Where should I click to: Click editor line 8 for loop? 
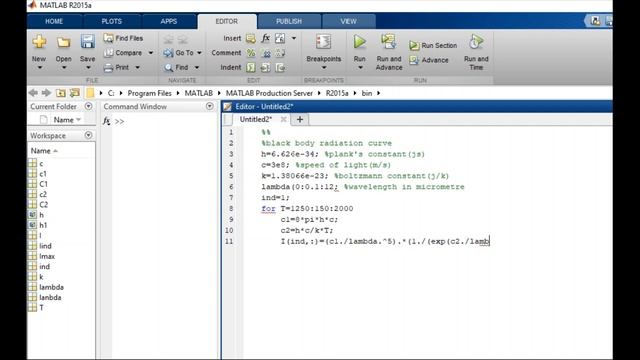(x=307, y=209)
